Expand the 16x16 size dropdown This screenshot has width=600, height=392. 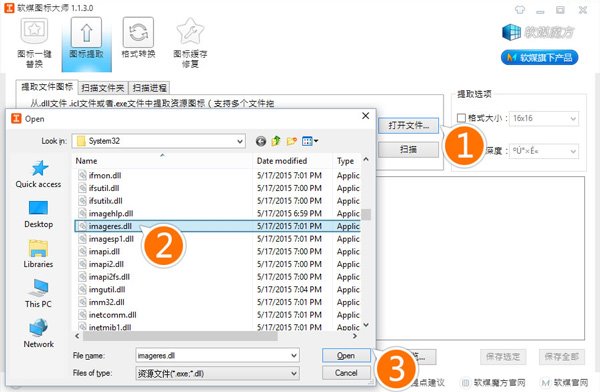573,119
